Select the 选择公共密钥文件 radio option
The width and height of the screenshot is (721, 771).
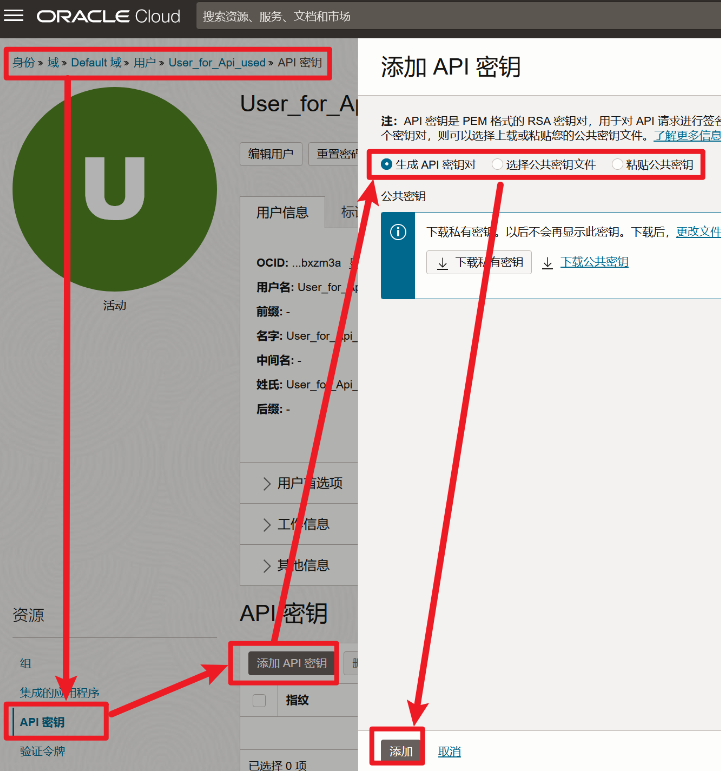click(498, 164)
